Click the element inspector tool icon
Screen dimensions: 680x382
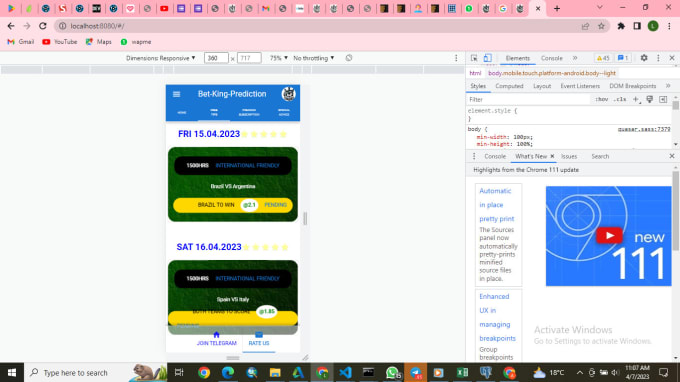coord(474,58)
